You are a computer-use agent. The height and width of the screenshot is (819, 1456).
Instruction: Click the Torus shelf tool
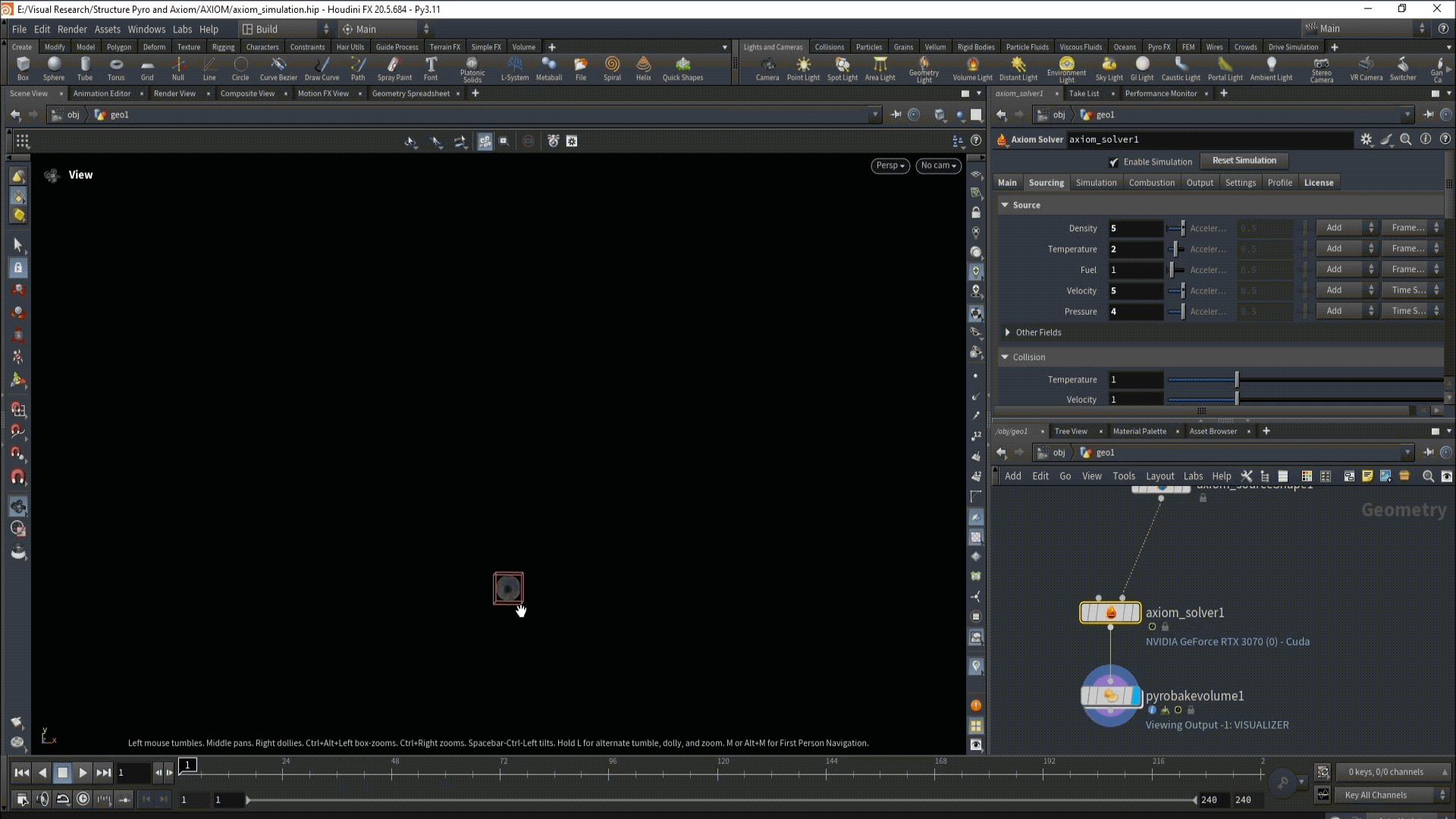click(x=115, y=67)
